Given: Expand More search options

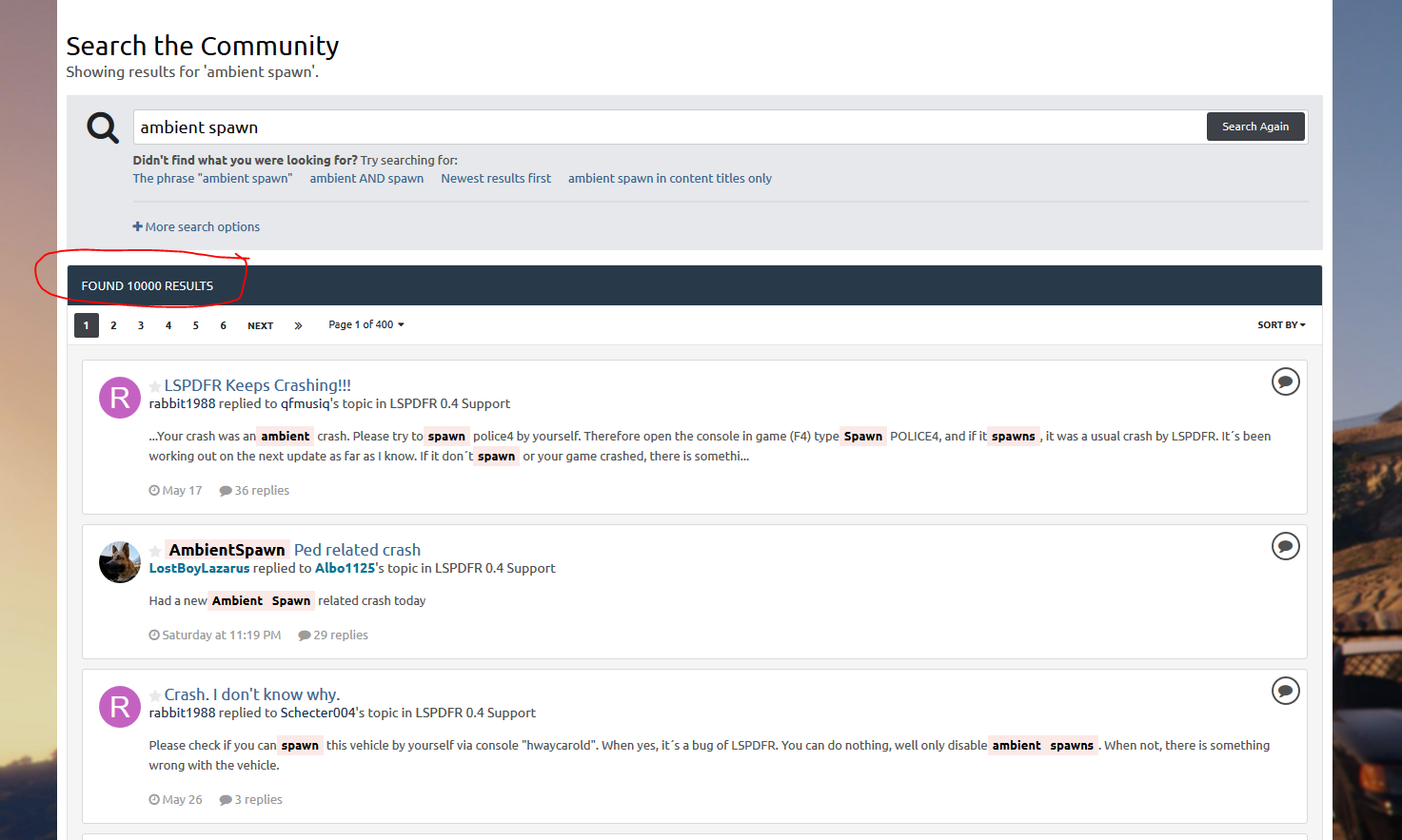Looking at the screenshot, I should coord(196,227).
